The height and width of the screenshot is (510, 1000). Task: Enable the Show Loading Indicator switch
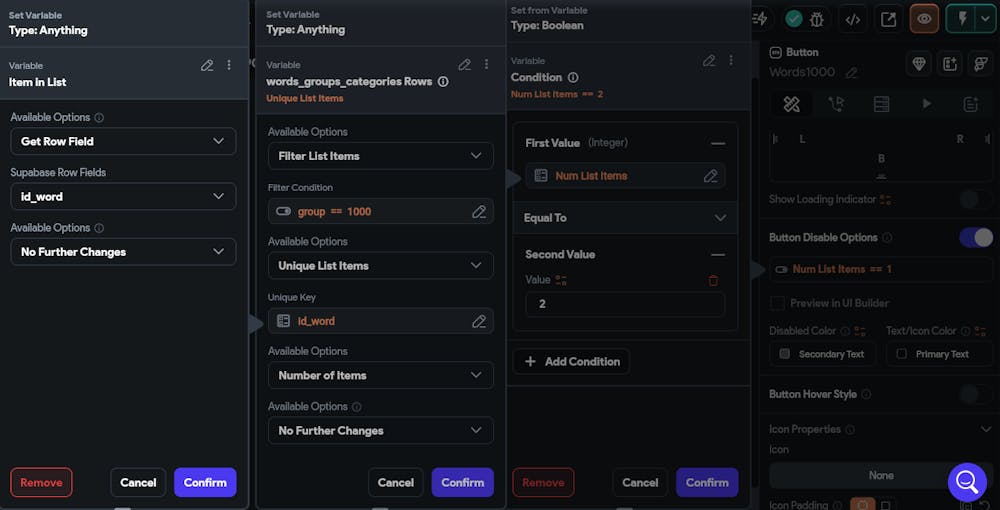point(976,199)
